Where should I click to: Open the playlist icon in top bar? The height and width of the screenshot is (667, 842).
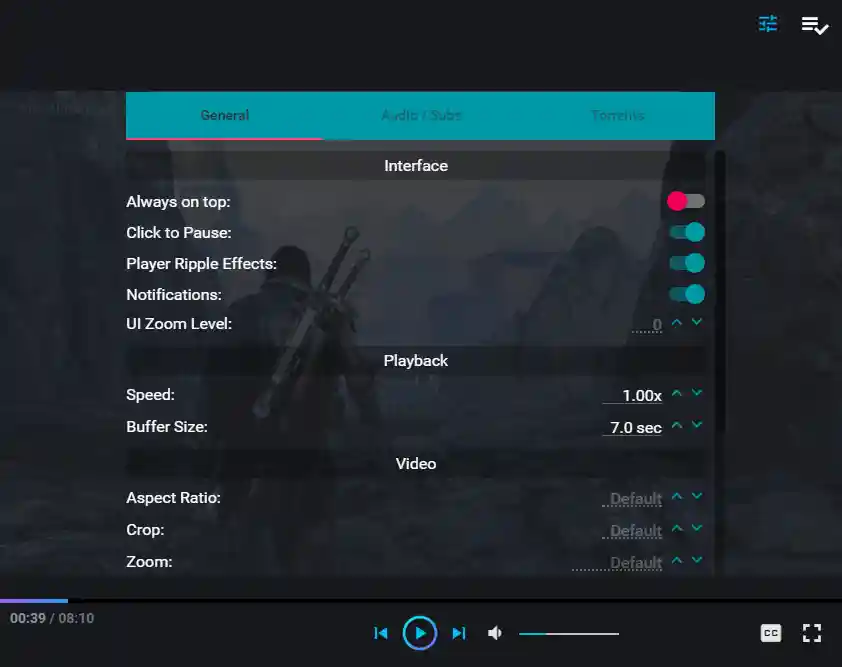(x=815, y=25)
